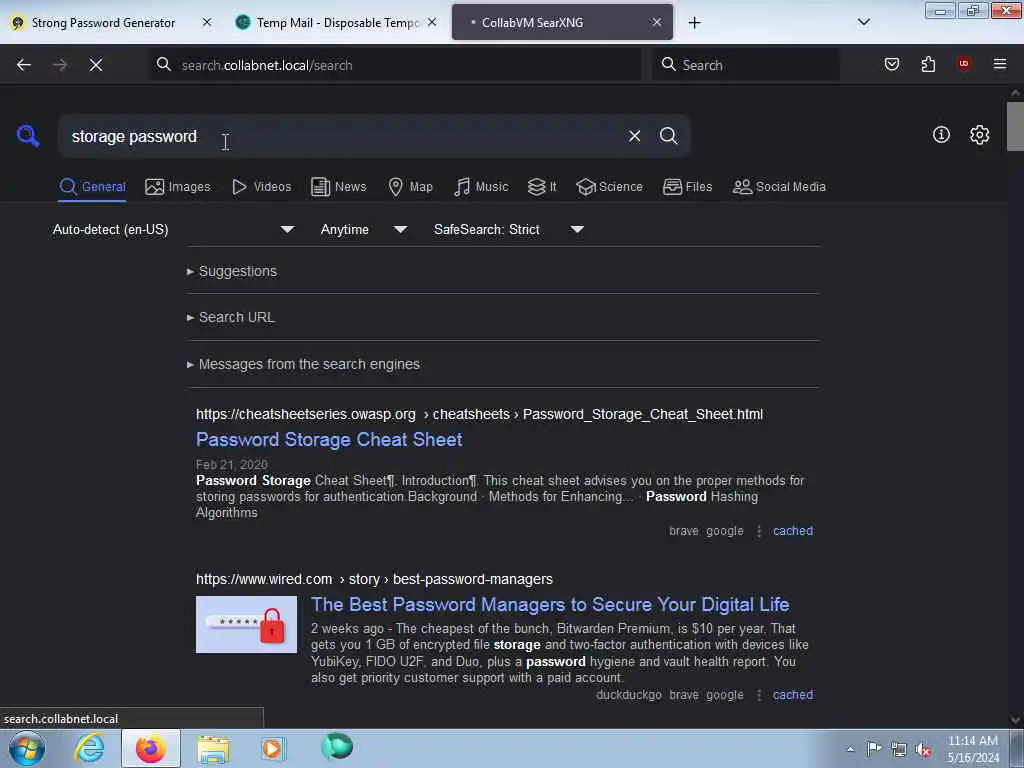Open options for Wired result engines menu
This screenshot has width=1024, height=768.
pos(759,696)
